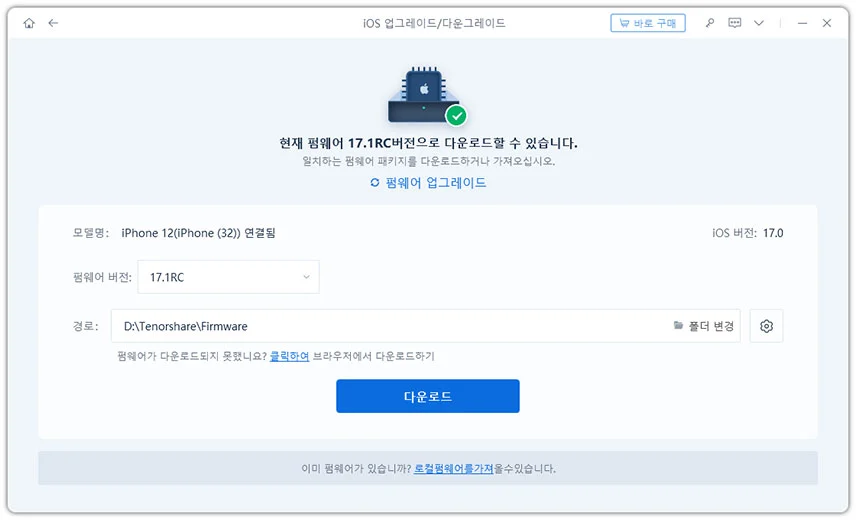Open the feedback chat icon
This screenshot has height=520, width=856.
[x=735, y=23]
